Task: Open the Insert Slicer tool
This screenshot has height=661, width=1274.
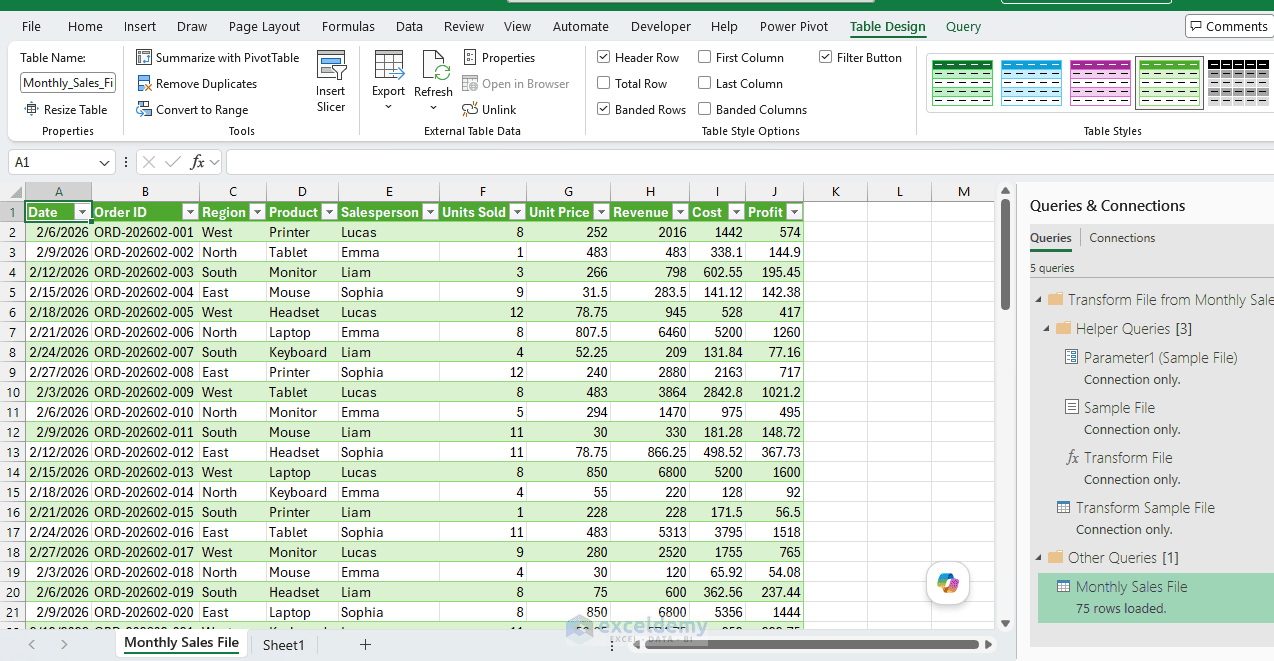Action: 331,82
